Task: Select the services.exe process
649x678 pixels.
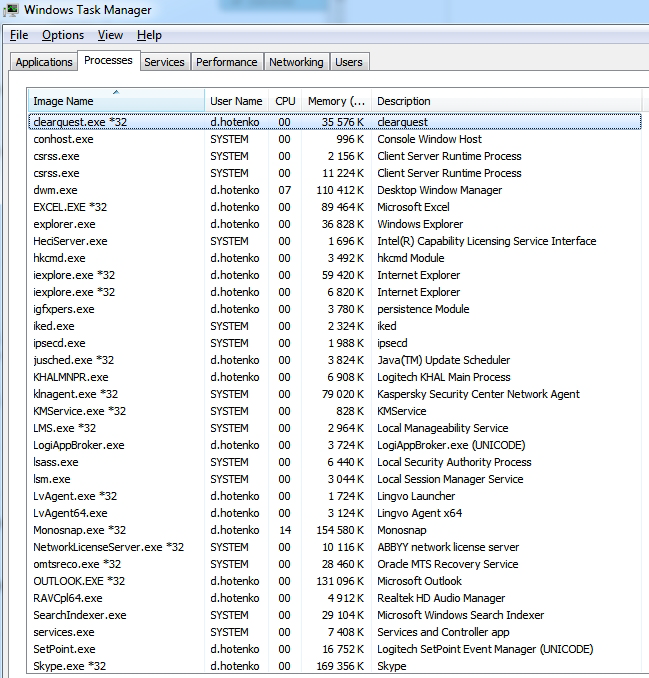Action: [335, 632]
